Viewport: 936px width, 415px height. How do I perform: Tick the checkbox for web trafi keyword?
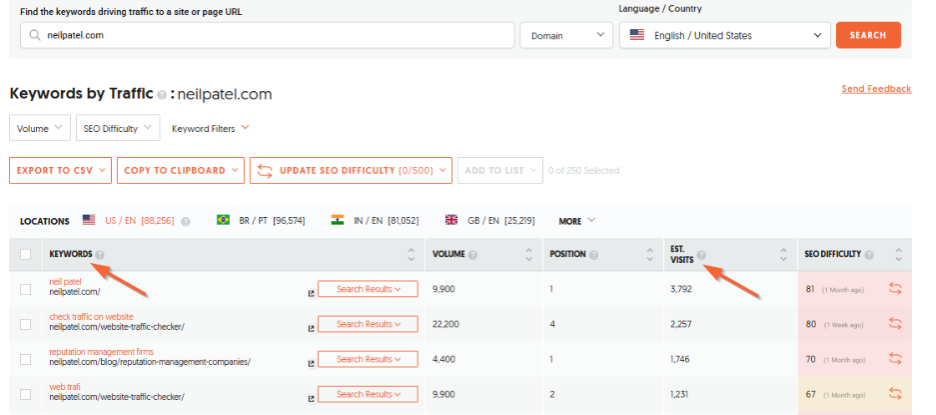(x=26, y=395)
